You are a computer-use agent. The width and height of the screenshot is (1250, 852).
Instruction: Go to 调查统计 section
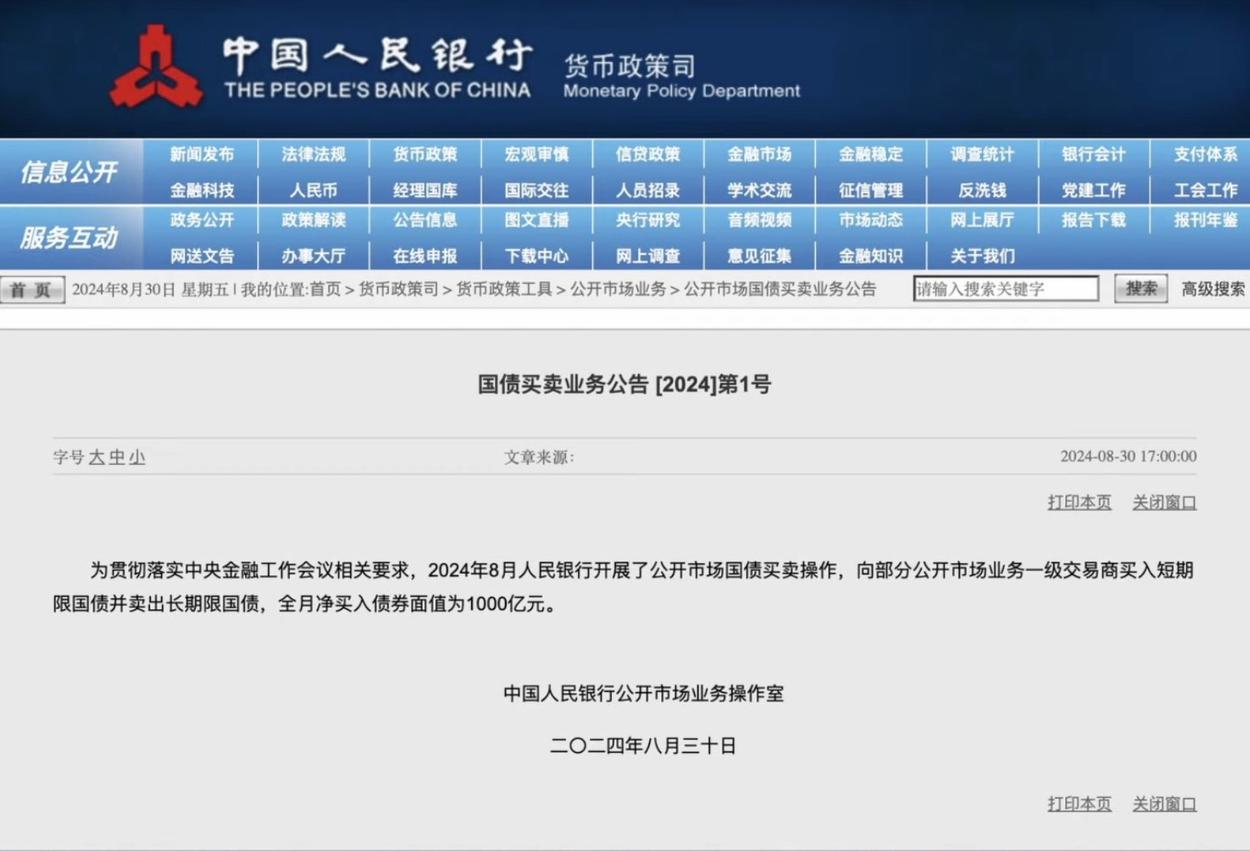982,155
